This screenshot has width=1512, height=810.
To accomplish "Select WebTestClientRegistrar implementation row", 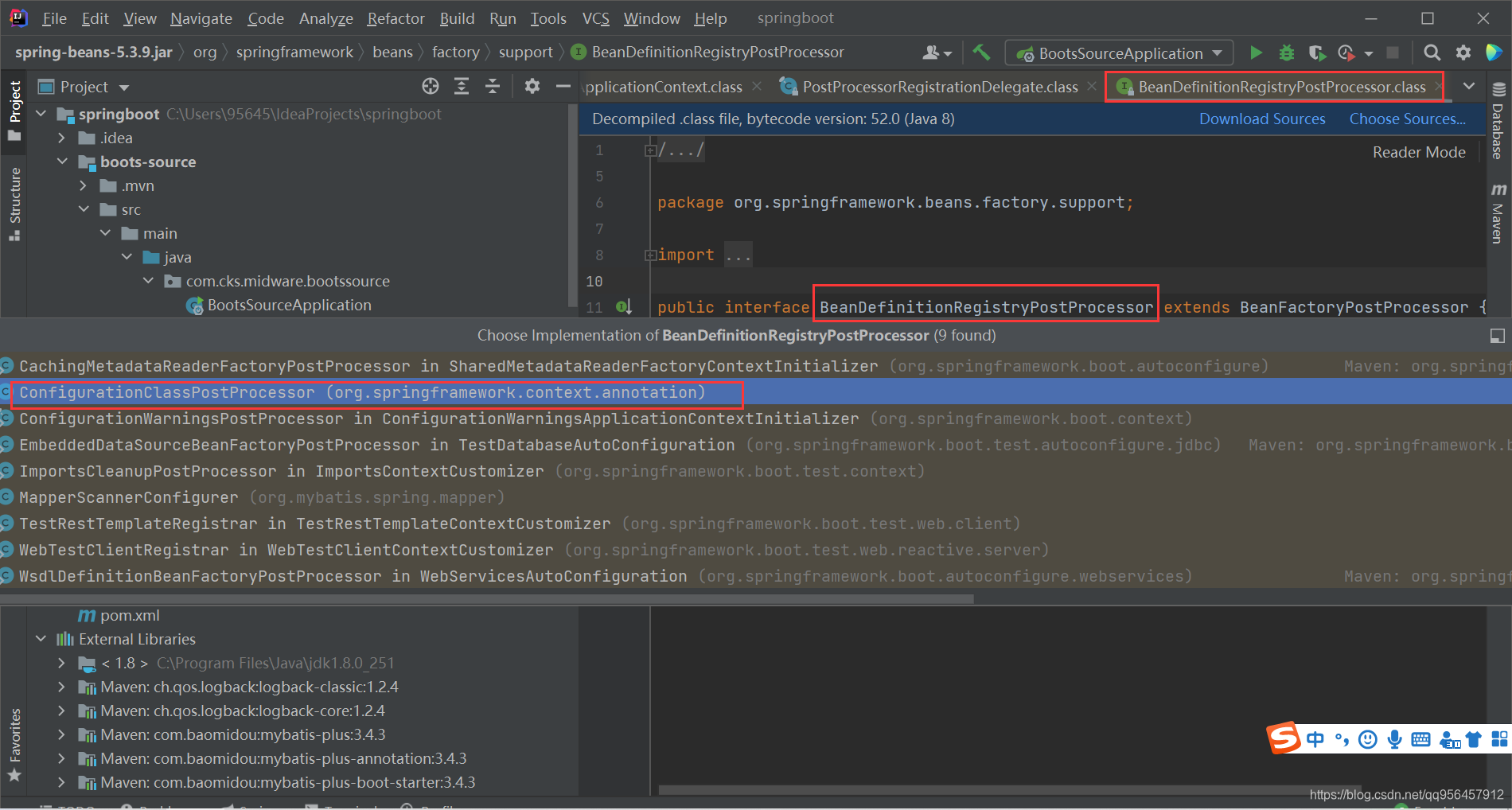I will (756, 550).
